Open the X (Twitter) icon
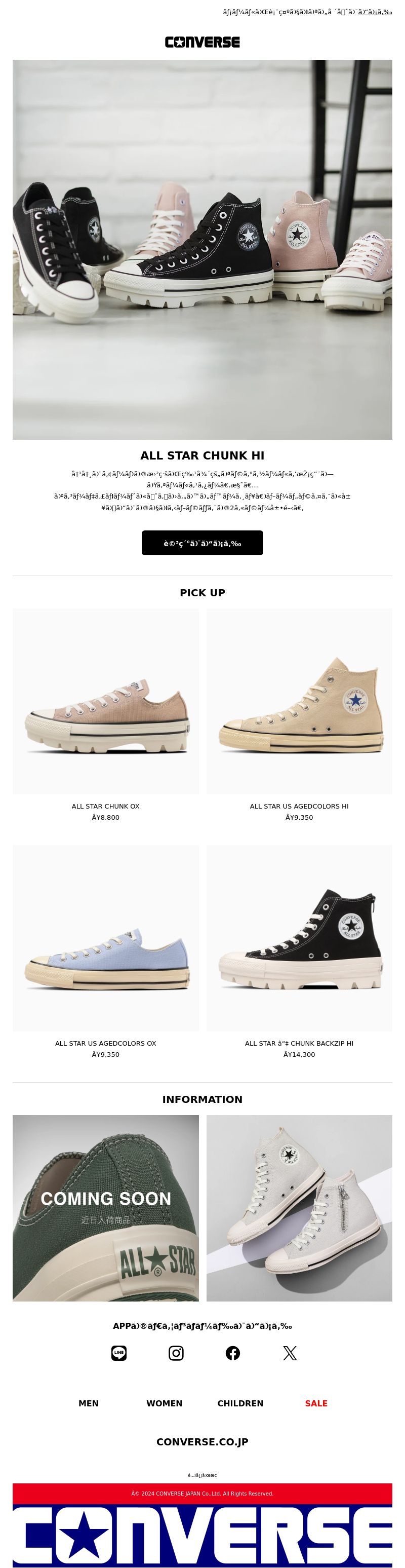The image size is (405, 1568). click(x=290, y=1353)
